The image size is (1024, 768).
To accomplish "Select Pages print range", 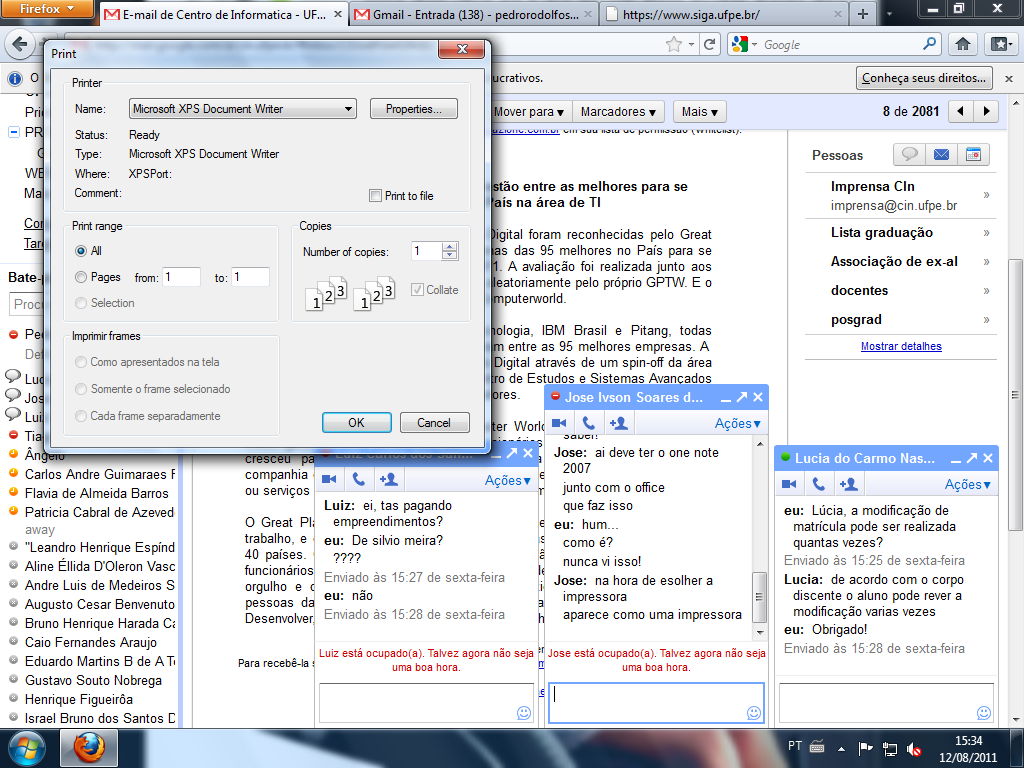I will click(81, 277).
